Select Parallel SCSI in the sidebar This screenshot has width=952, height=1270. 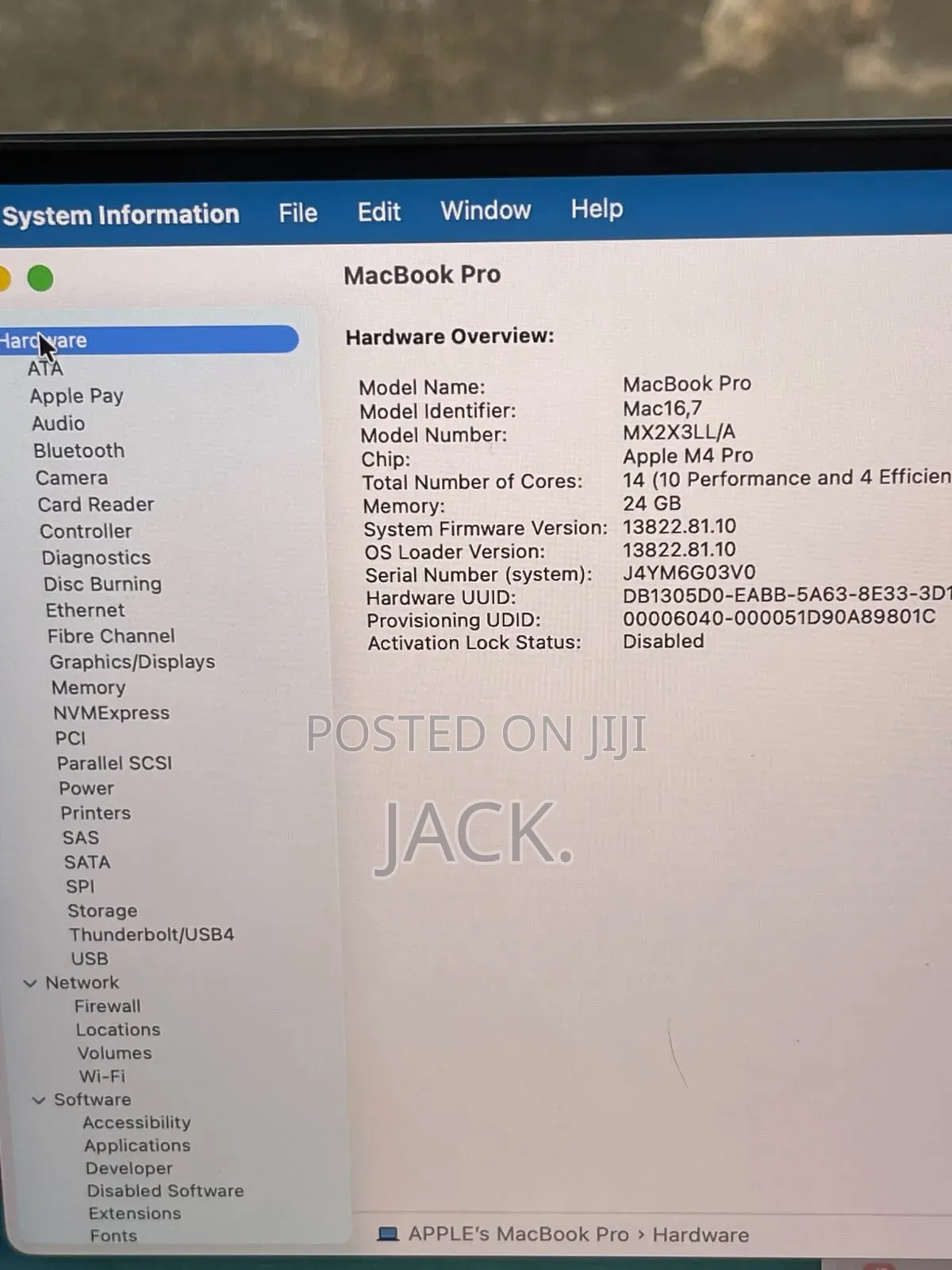point(115,763)
